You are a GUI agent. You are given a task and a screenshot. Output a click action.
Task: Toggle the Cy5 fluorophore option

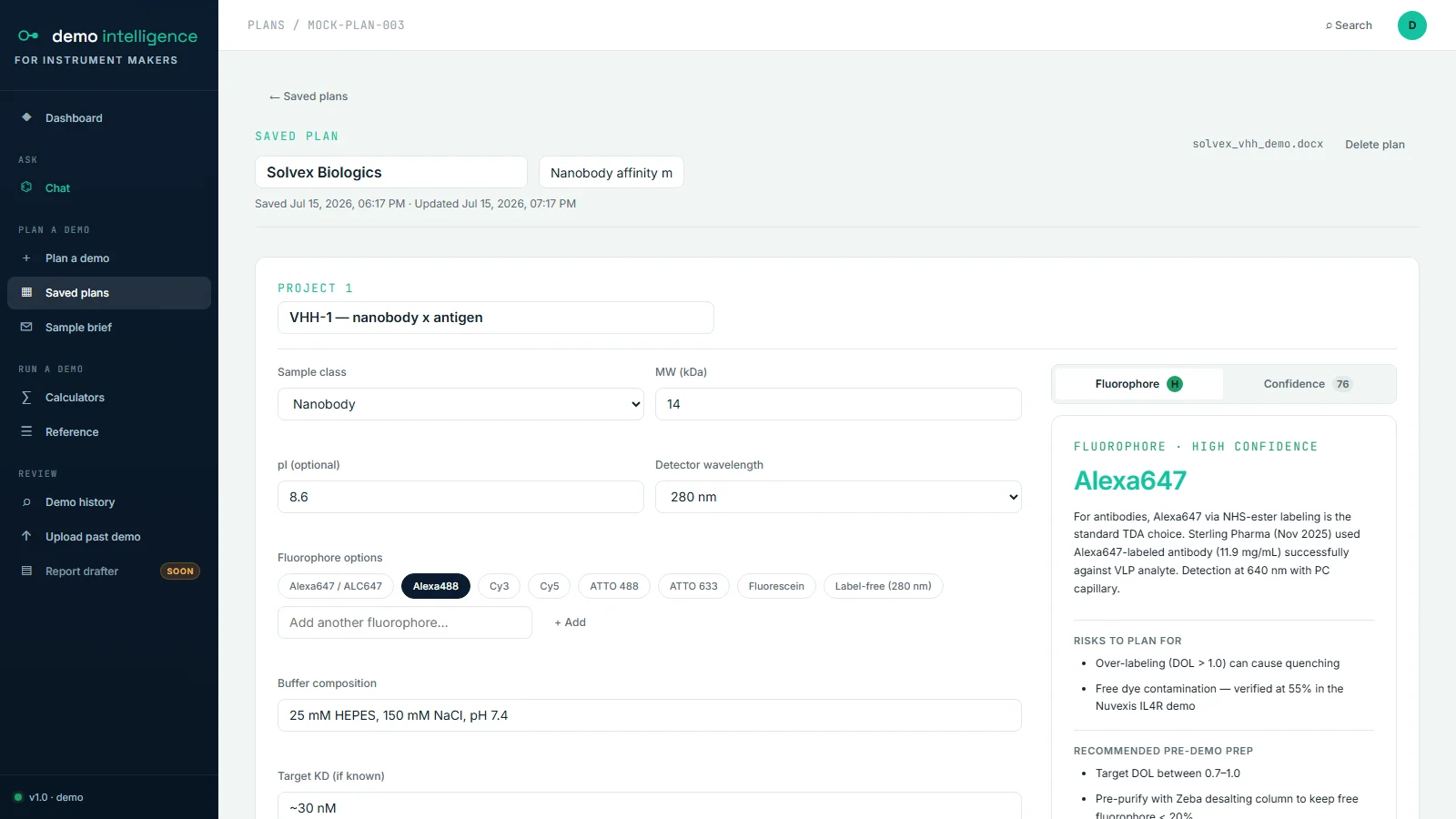coord(550,586)
